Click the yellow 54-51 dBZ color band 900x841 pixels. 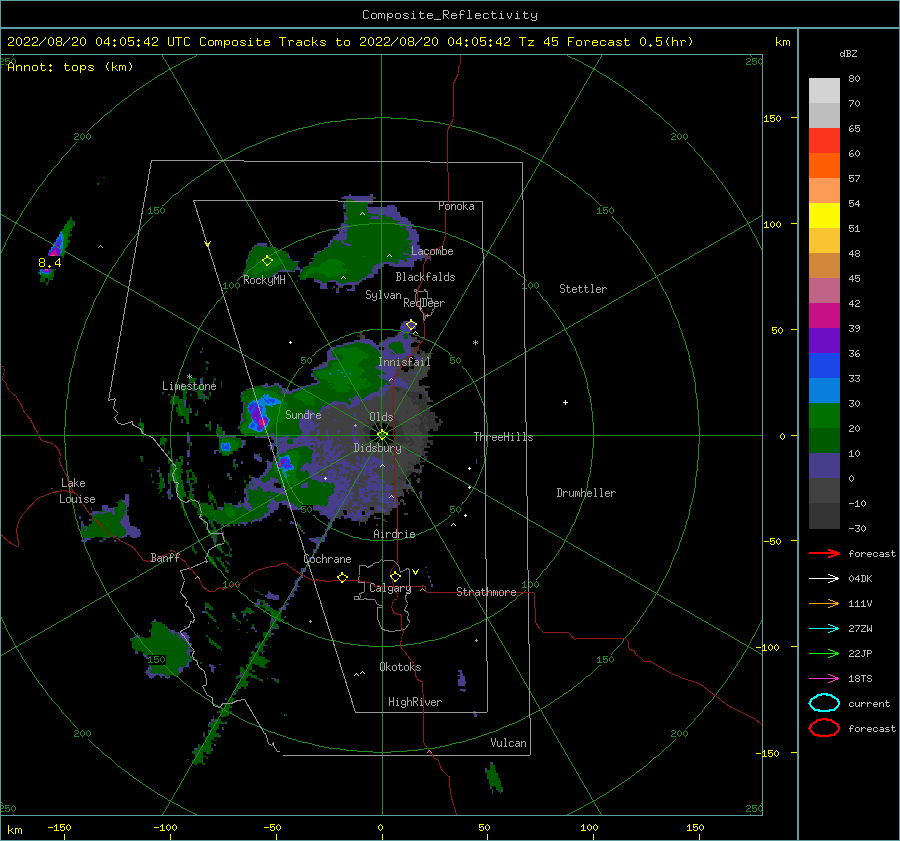click(x=824, y=215)
